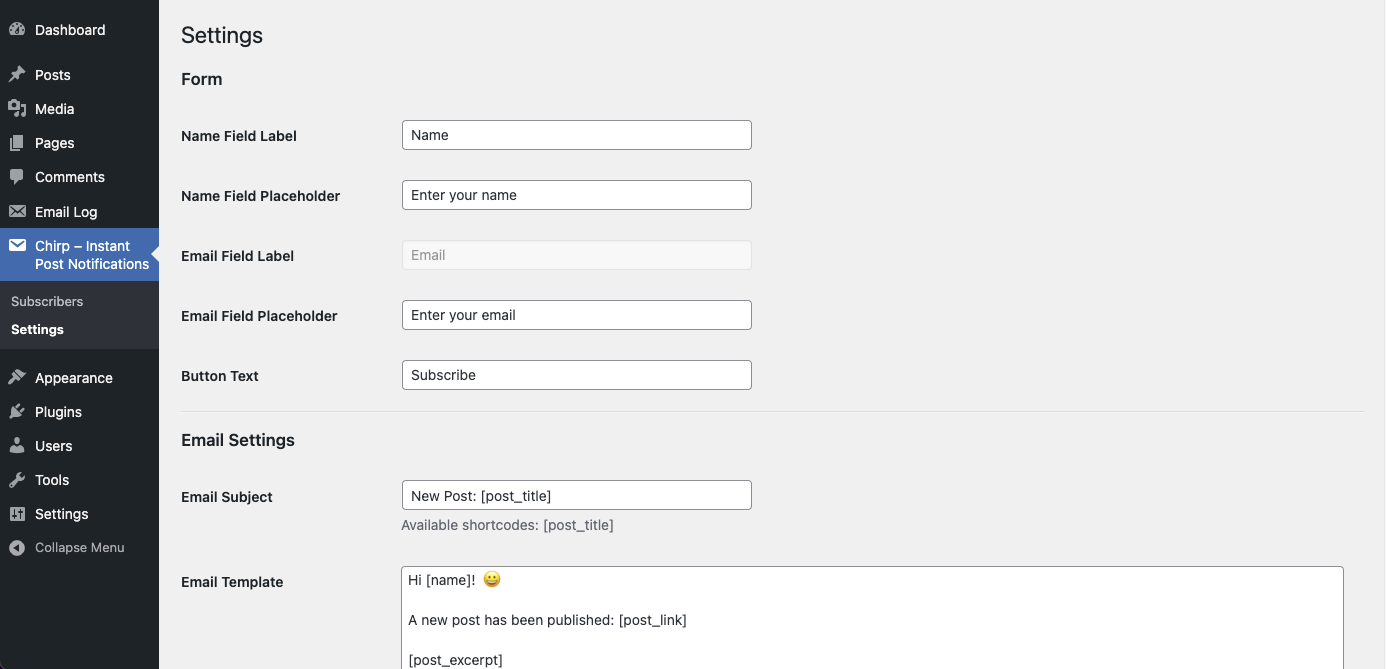Select the Settings submenu under Chirp
1386x669 pixels.
(x=37, y=329)
